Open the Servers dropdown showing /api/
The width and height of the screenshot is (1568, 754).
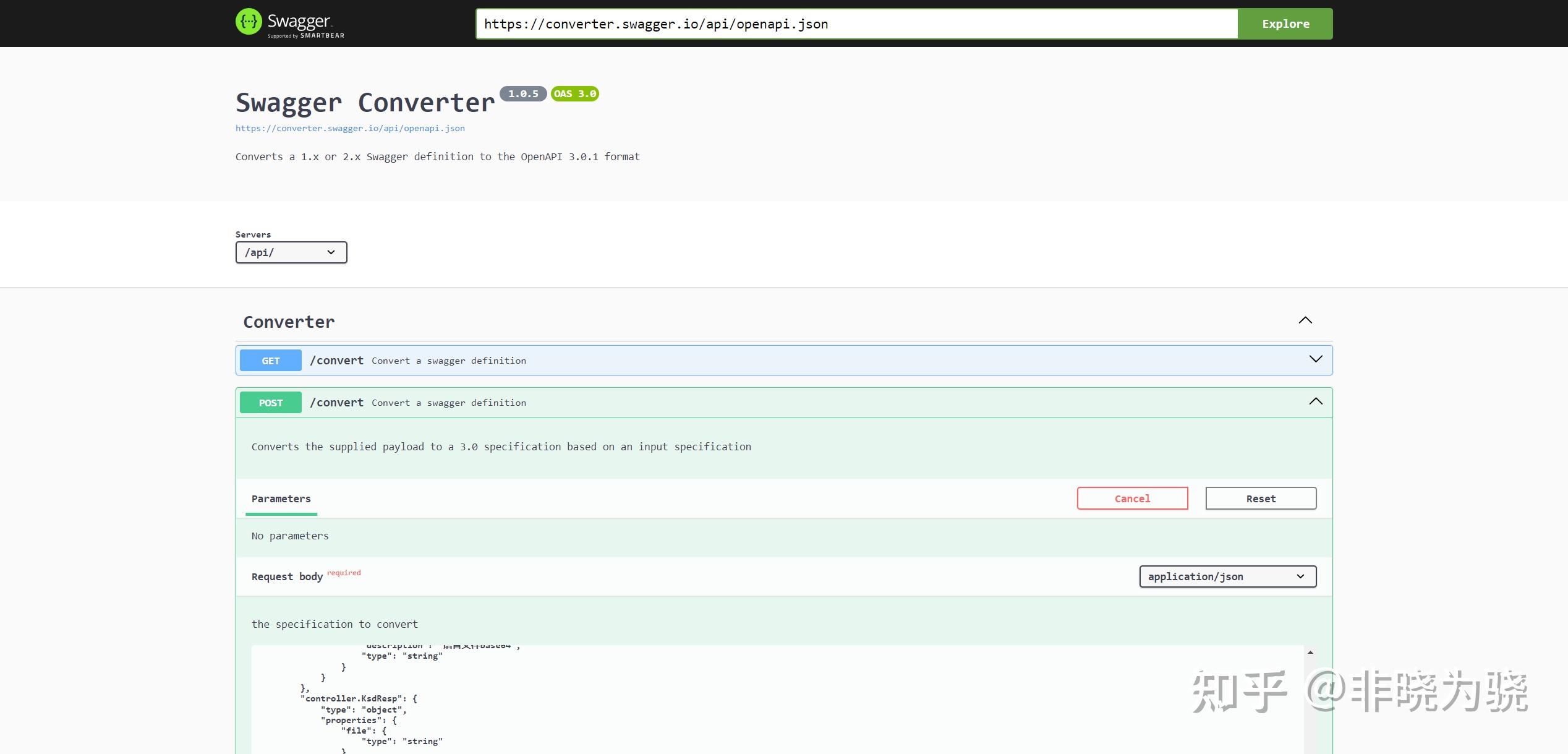[x=291, y=252]
